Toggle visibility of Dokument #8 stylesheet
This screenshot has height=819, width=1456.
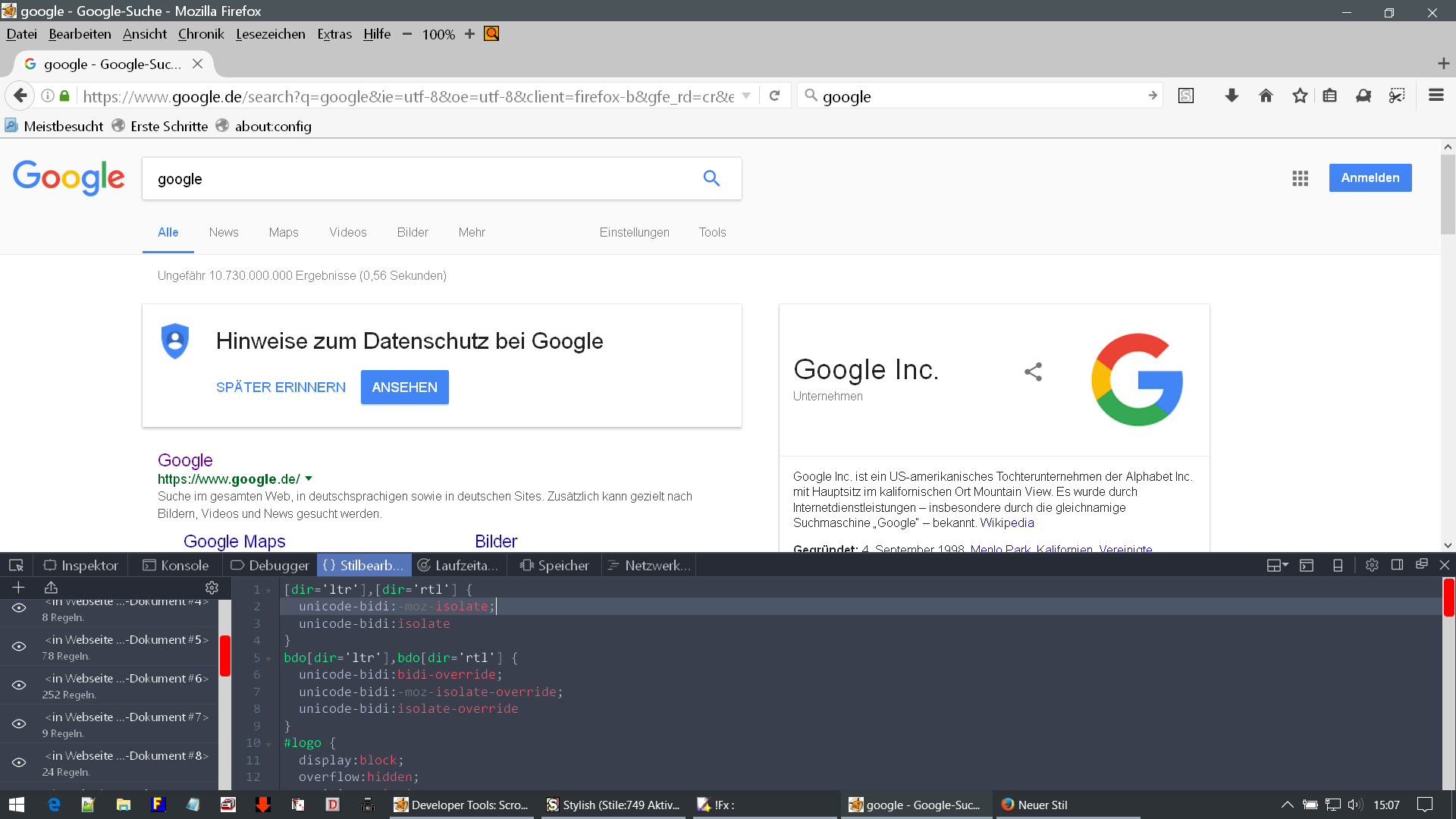[x=19, y=763]
